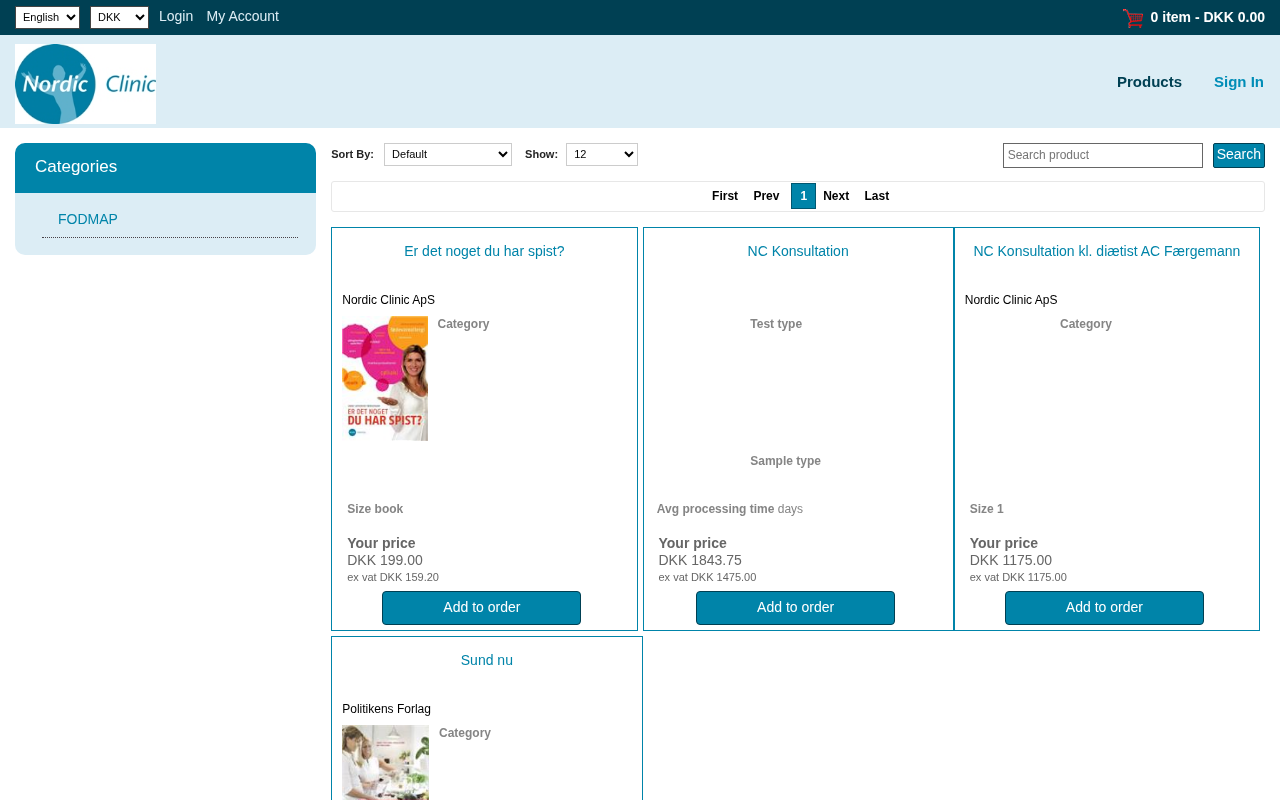
Task: Select Sign In in the header
Action: tap(1239, 82)
